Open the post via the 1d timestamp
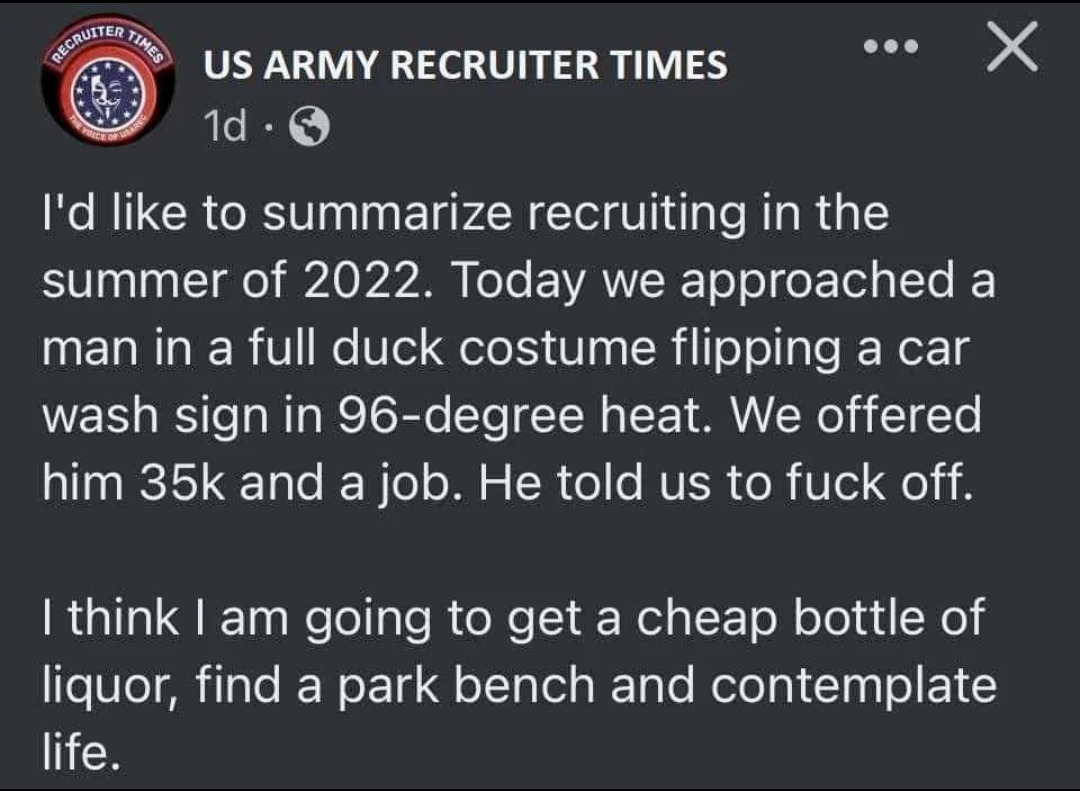Image resolution: width=1080 pixels, height=791 pixels. click(x=225, y=125)
